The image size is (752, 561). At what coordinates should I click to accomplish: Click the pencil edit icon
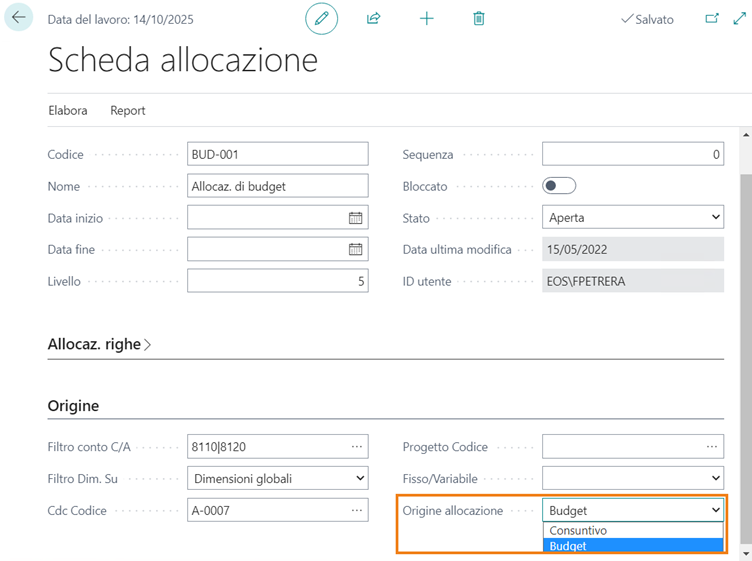(321, 18)
